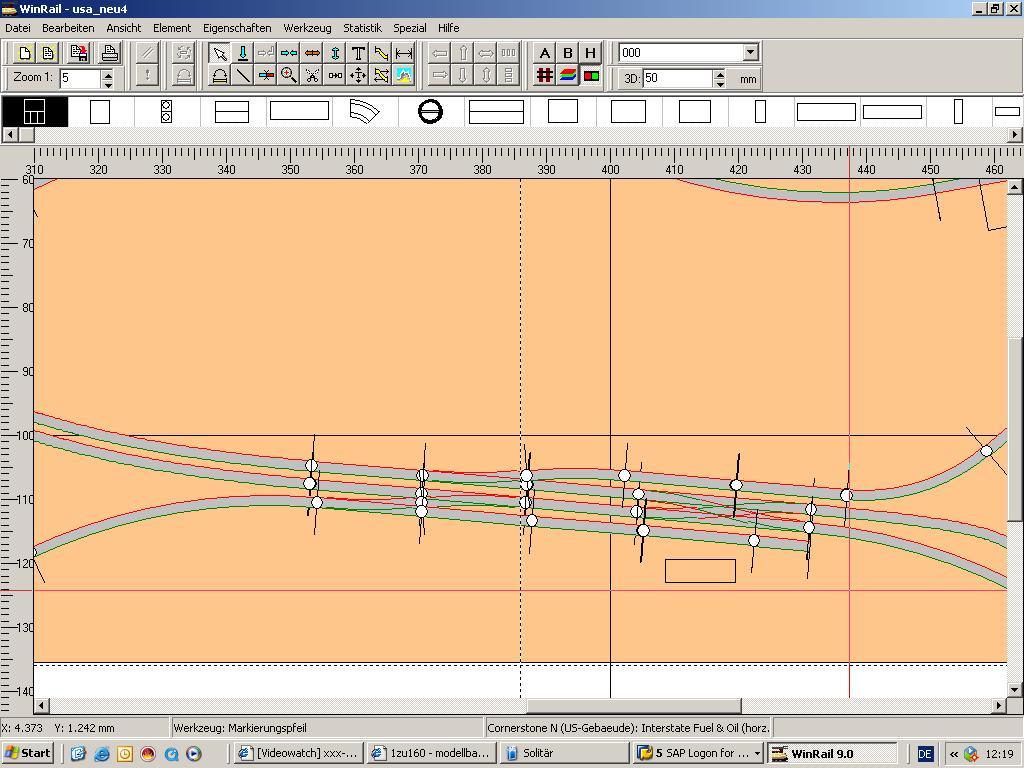Open the Statistik menu
Image resolution: width=1024 pixels, height=768 pixels.
pos(362,28)
